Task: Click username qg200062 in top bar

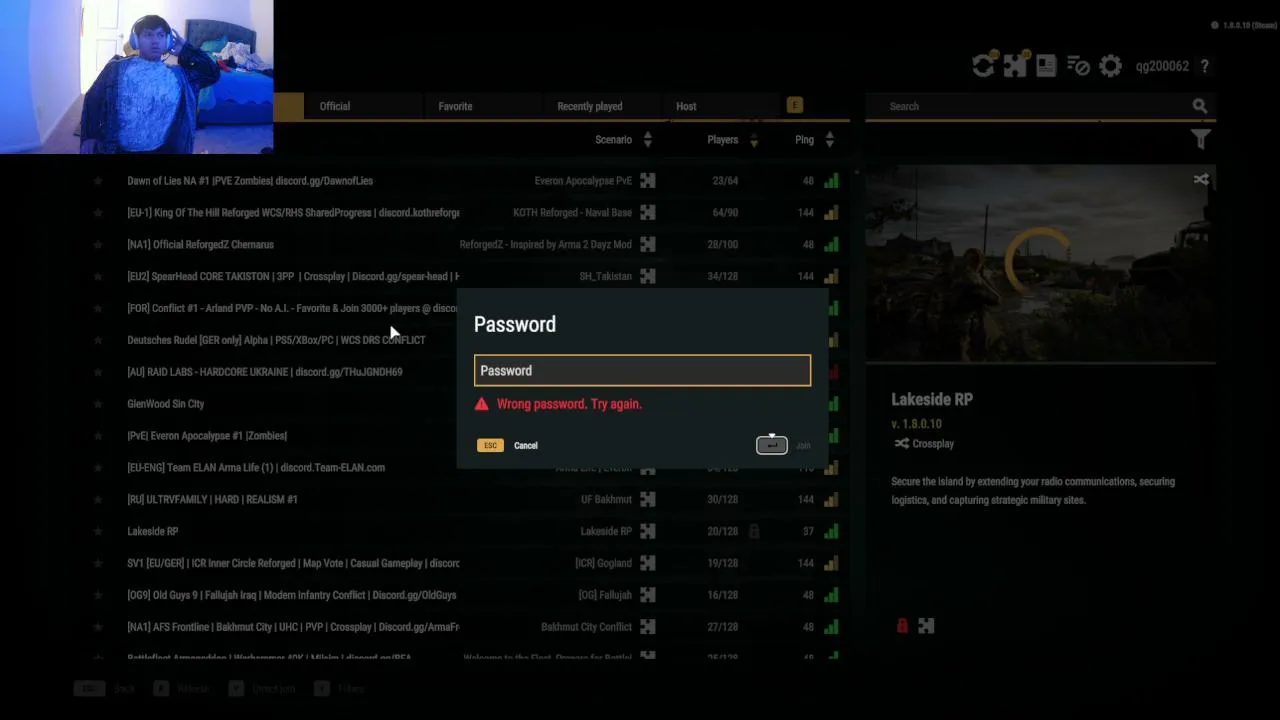Action: point(1162,66)
